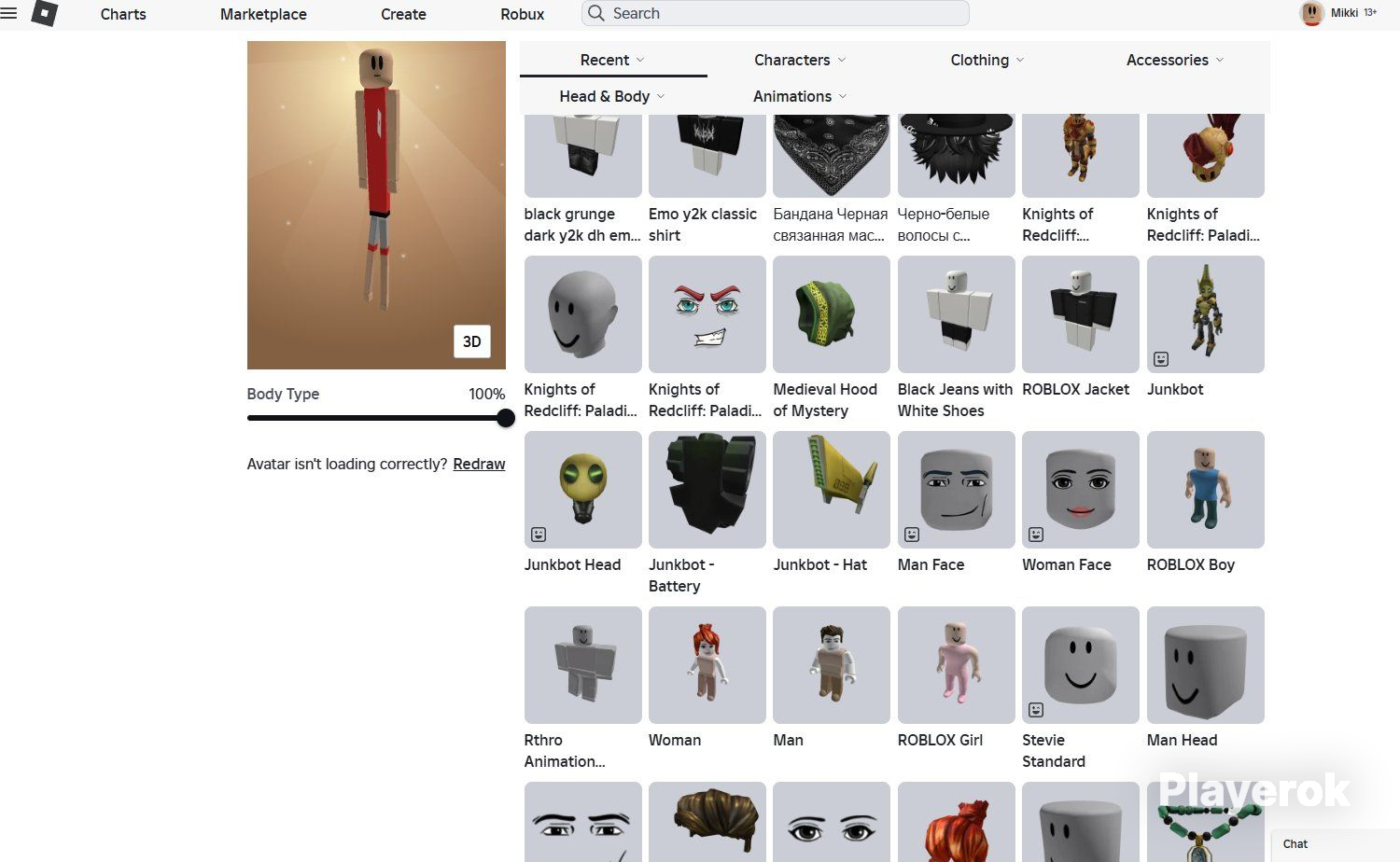Equip the Emo y2k classic shirt
The height and width of the screenshot is (862, 1400).
[x=707, y=156]
